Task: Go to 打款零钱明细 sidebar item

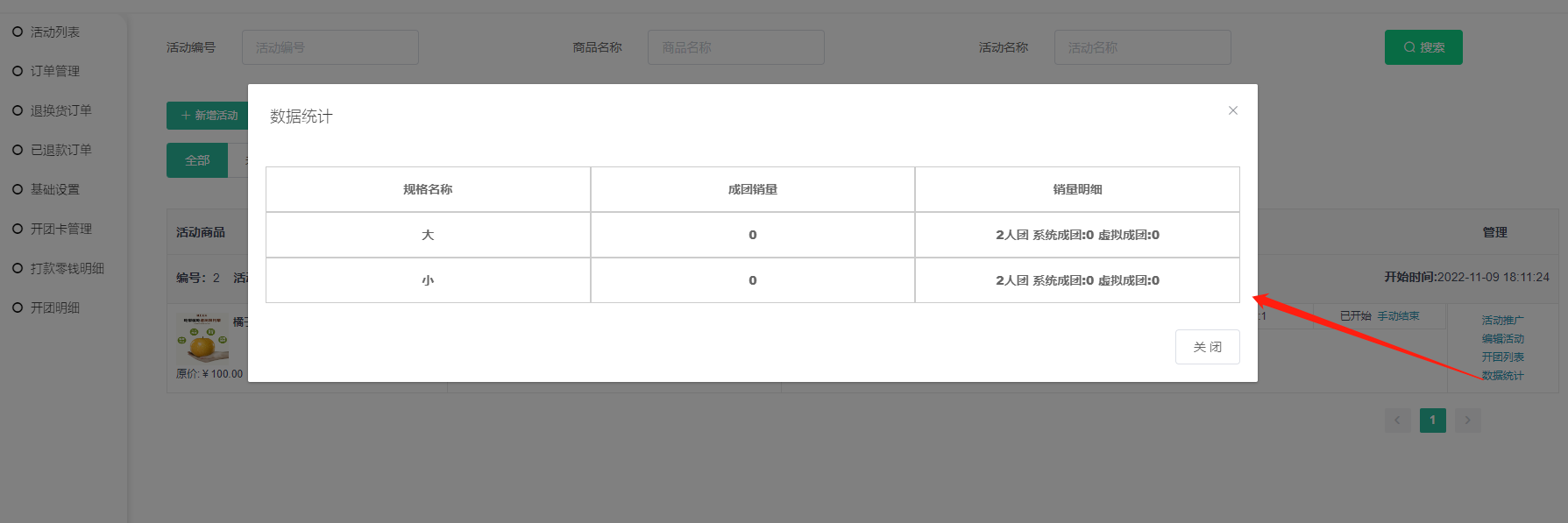Action: (x=67, y=268)
